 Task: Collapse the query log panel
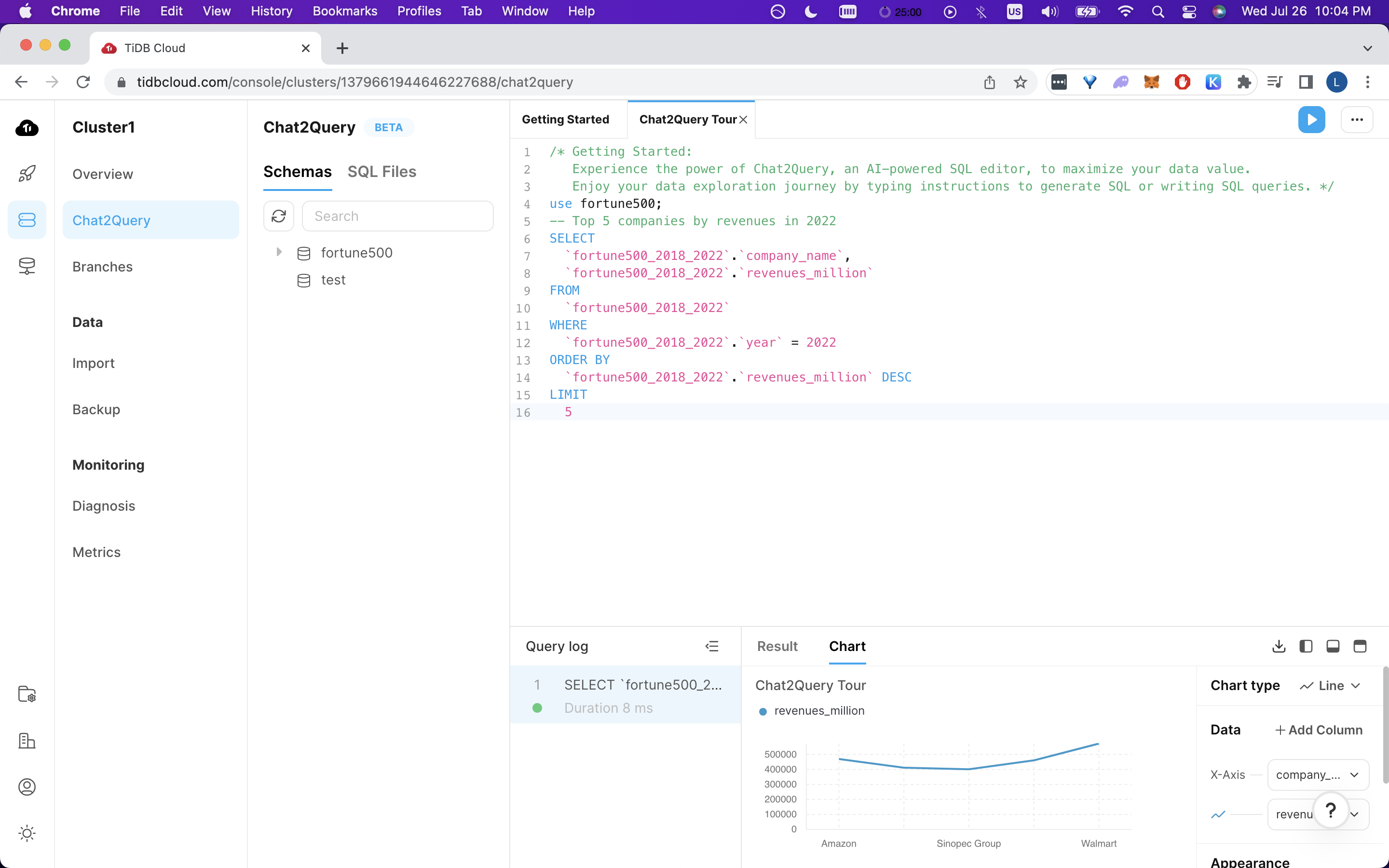(712, 646)
